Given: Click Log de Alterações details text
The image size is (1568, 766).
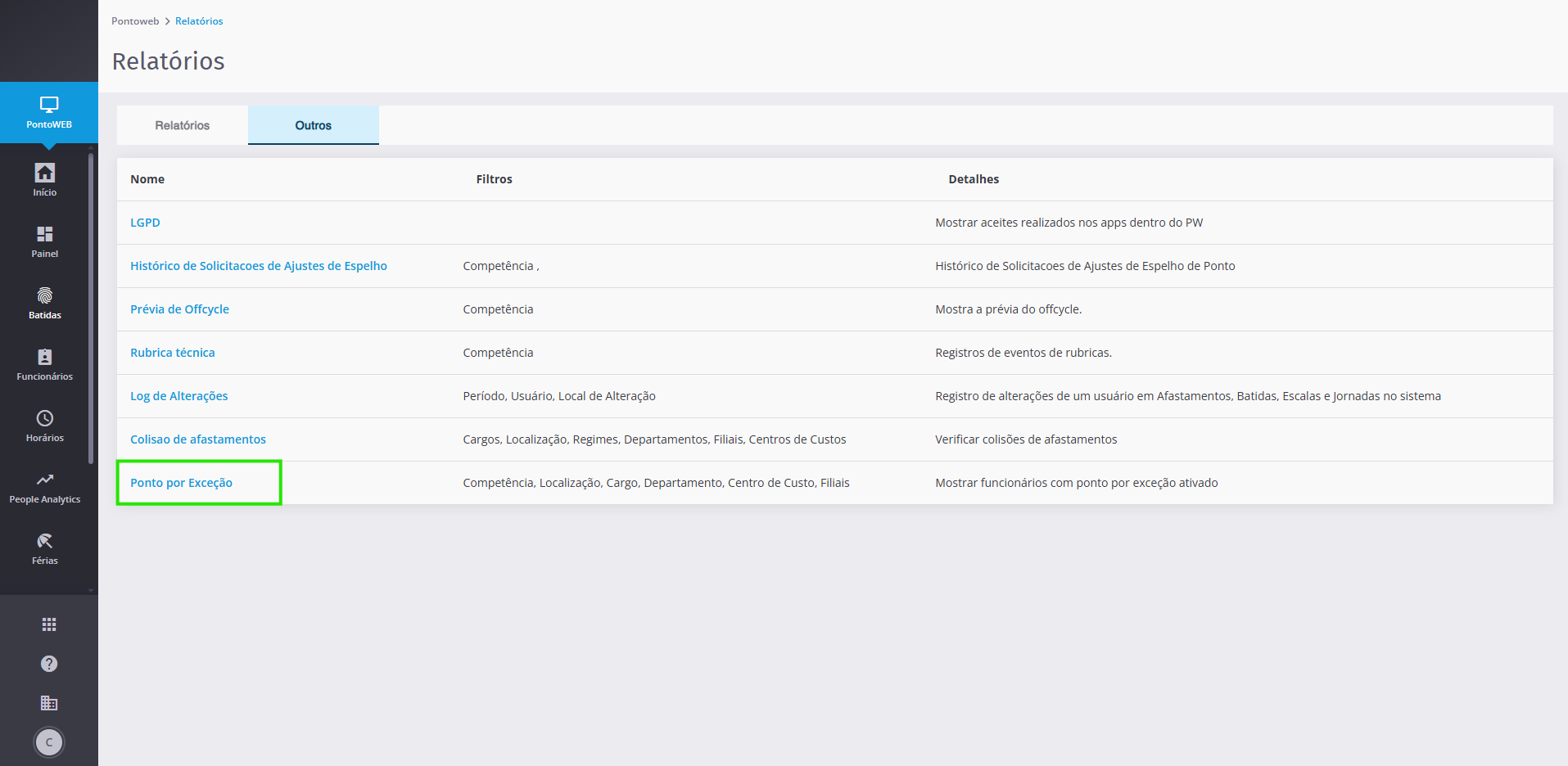Looking at the screenshot, I should (1188, 396).
